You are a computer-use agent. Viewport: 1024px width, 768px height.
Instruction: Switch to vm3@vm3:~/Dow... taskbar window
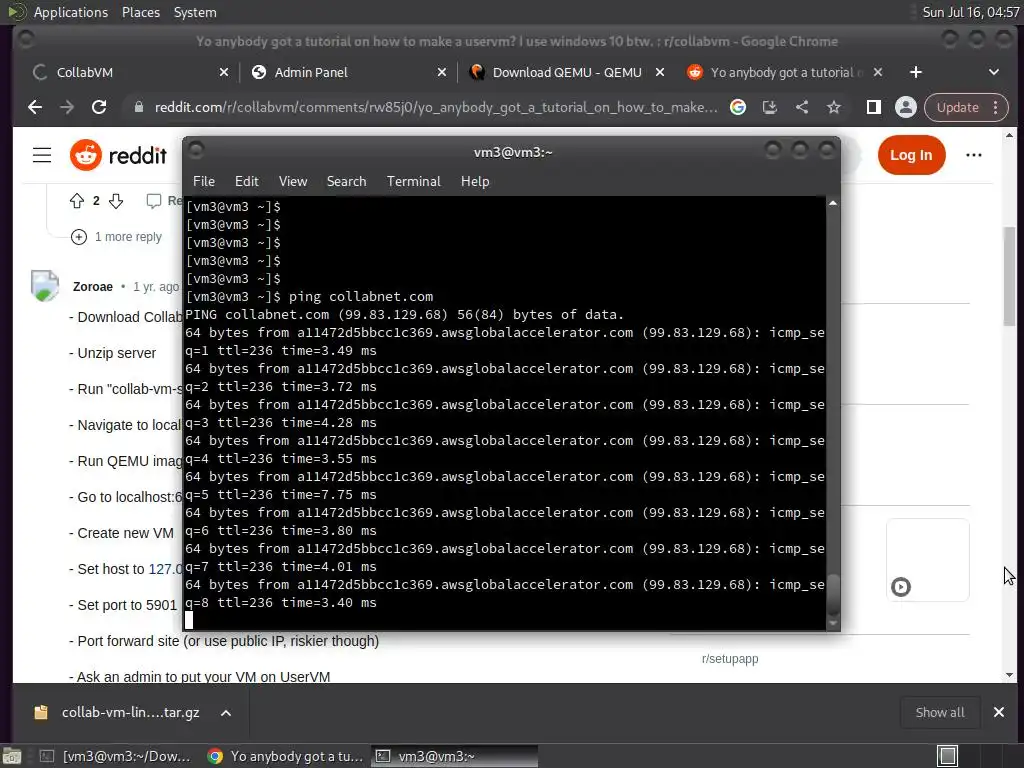point(117,756)
